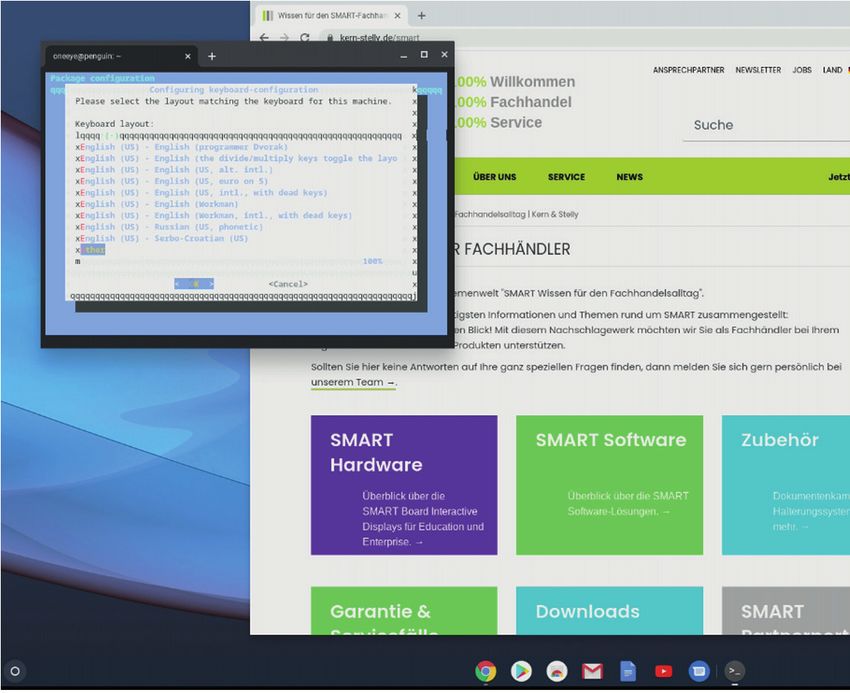Open Gmail from the shelf

pyautogui.click(x=592, y=671)
